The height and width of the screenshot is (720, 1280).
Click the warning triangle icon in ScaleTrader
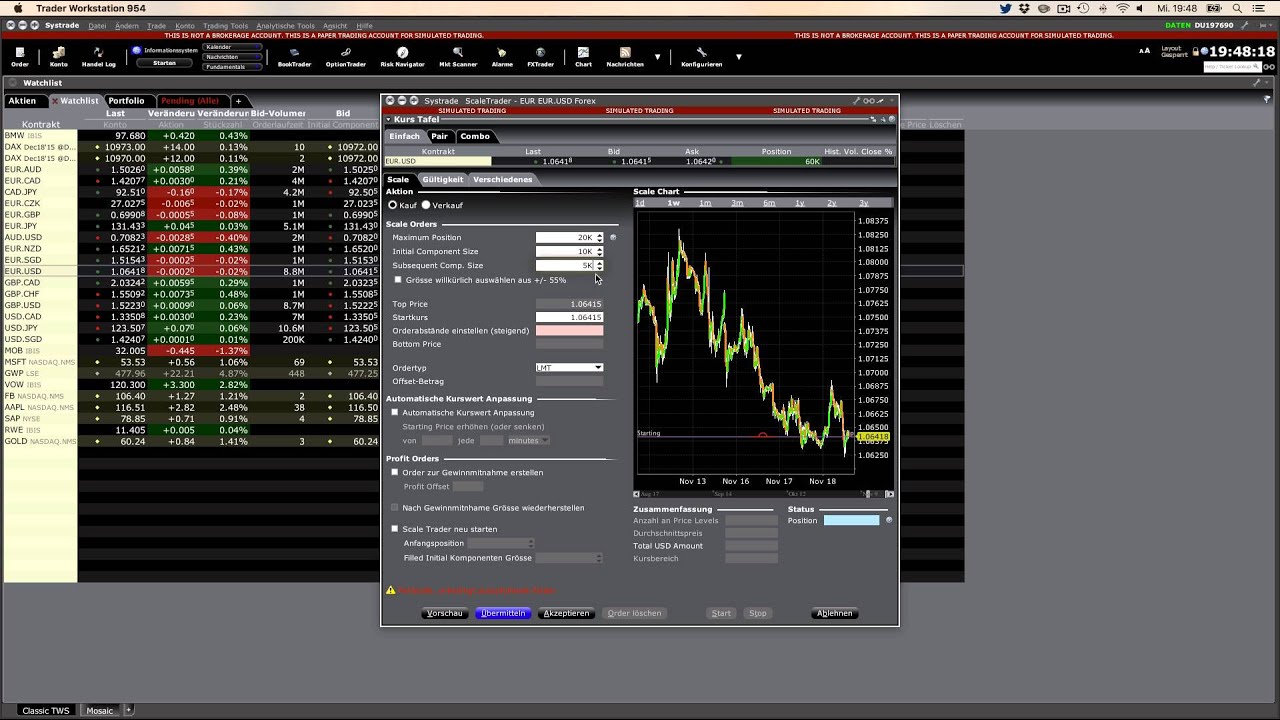[390, 590]
